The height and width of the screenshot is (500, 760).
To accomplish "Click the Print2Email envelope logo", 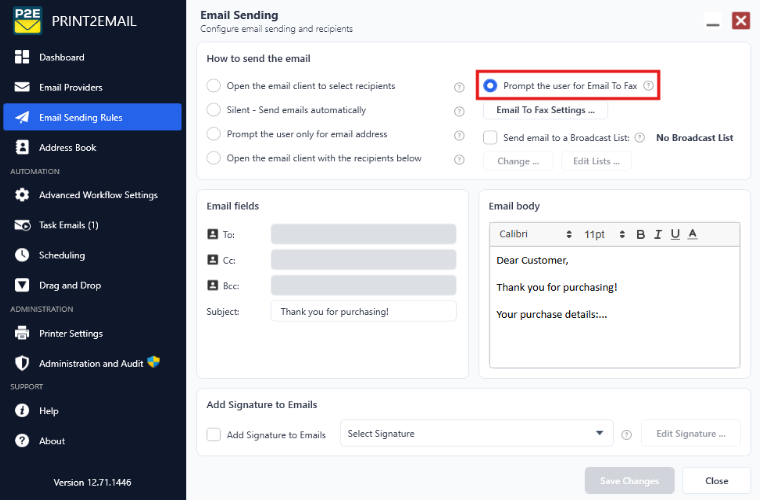I will click(27, 20).
